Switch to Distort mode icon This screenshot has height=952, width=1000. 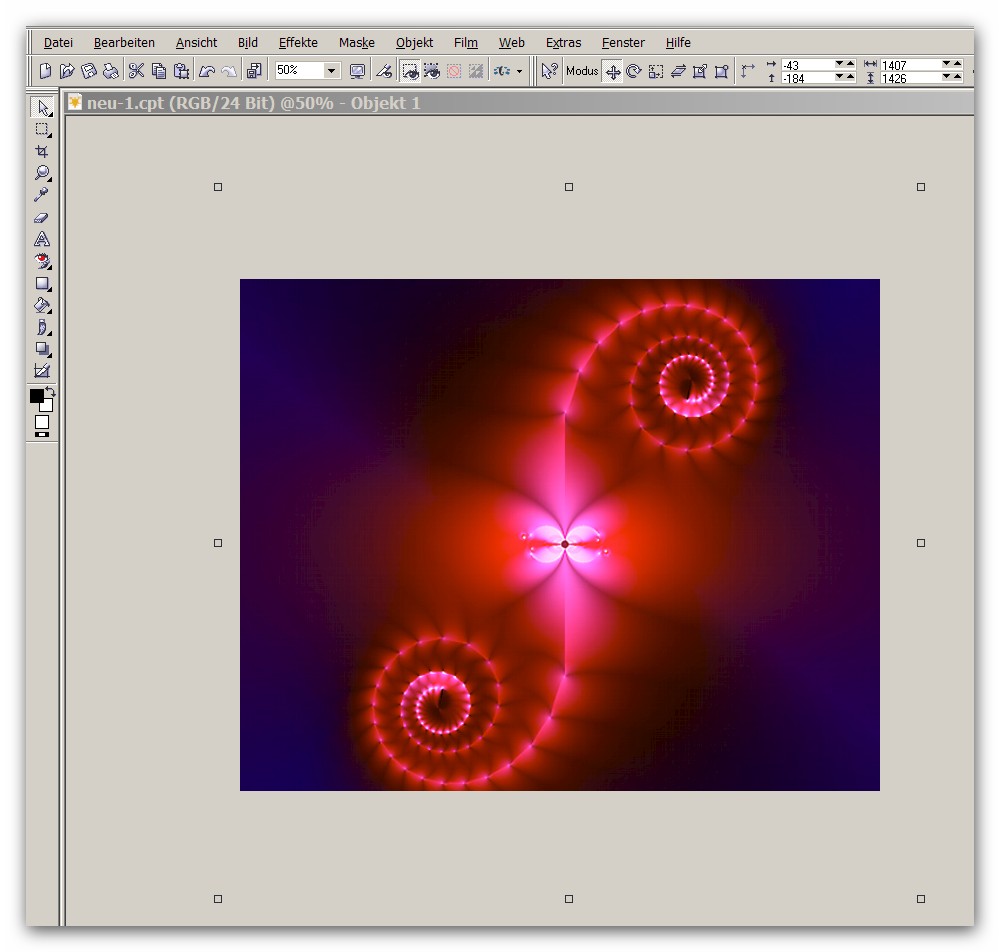click(x=700, y=71)
